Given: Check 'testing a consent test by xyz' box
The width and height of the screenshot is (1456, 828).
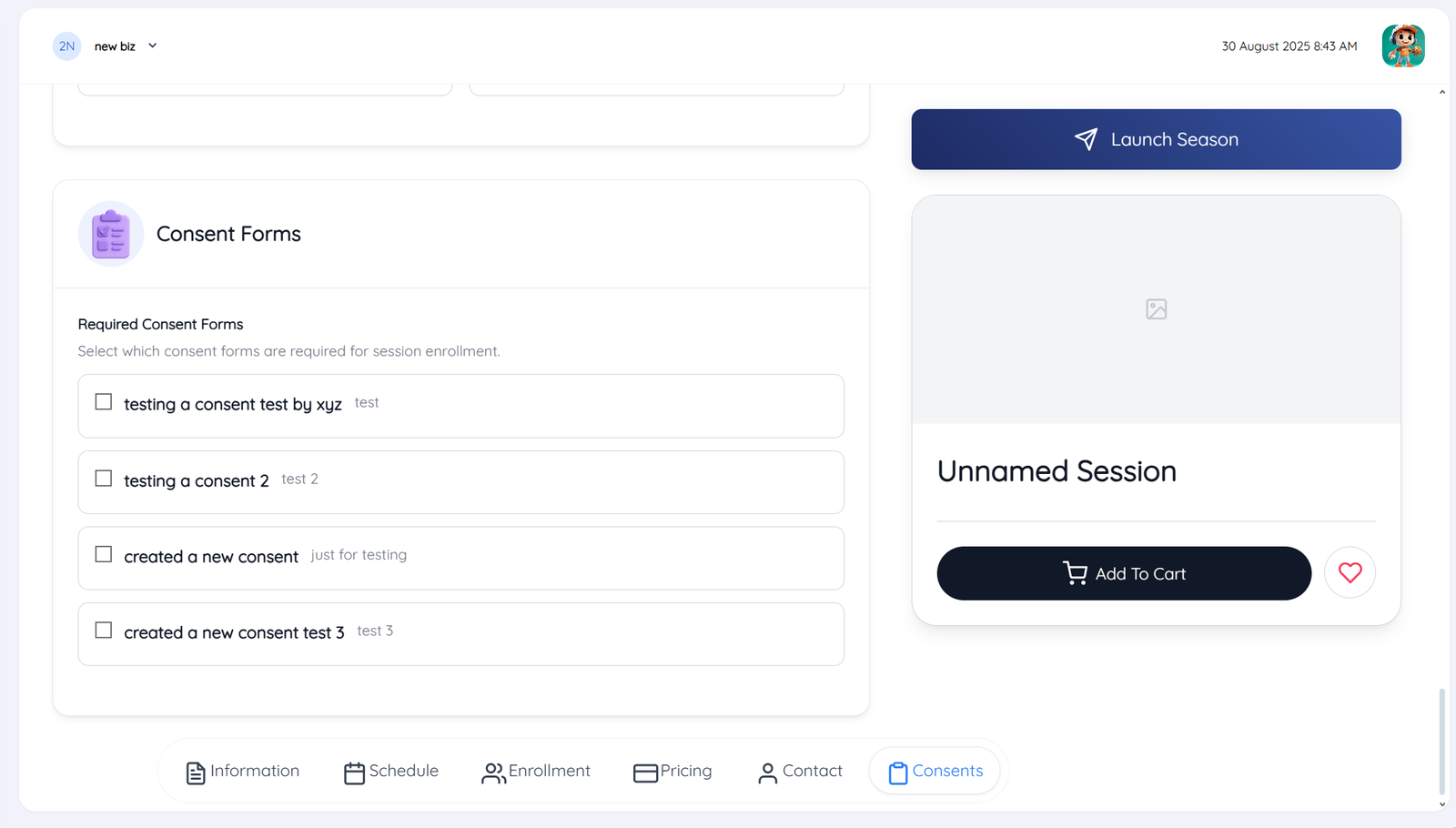Looking at the screenshot, I should click(104, 401).
